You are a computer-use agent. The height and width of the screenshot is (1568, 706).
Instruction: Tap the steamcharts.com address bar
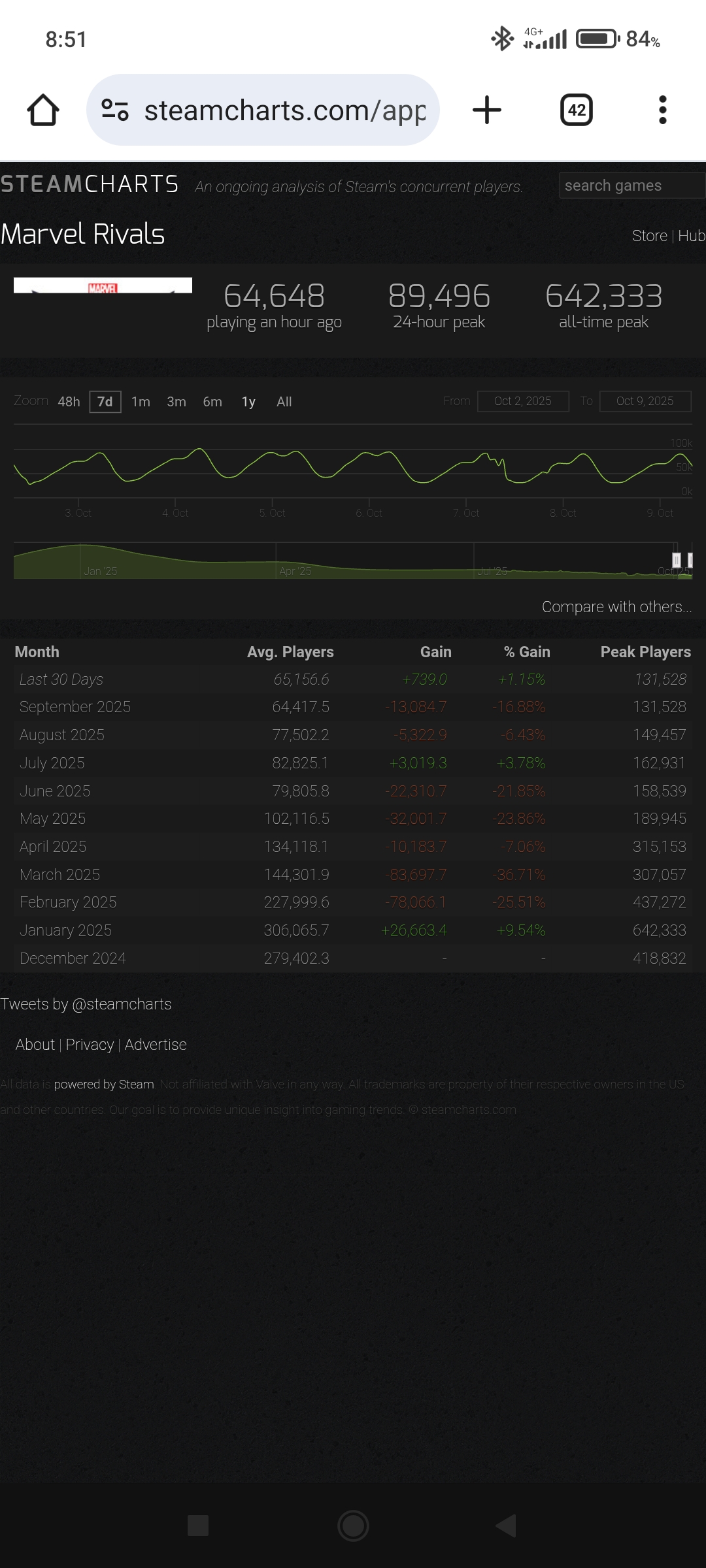pyautogui.click(x=263, y=110)
